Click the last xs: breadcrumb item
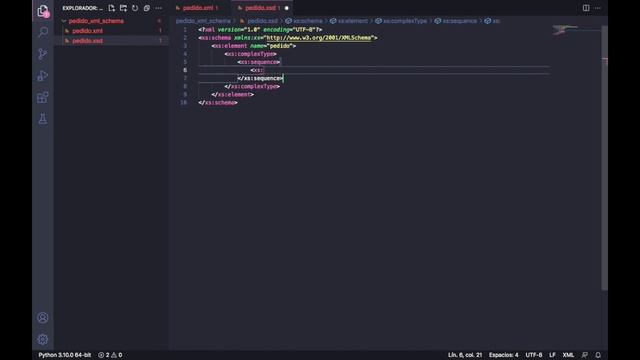 pyautogui.click(x=496, y=21)
